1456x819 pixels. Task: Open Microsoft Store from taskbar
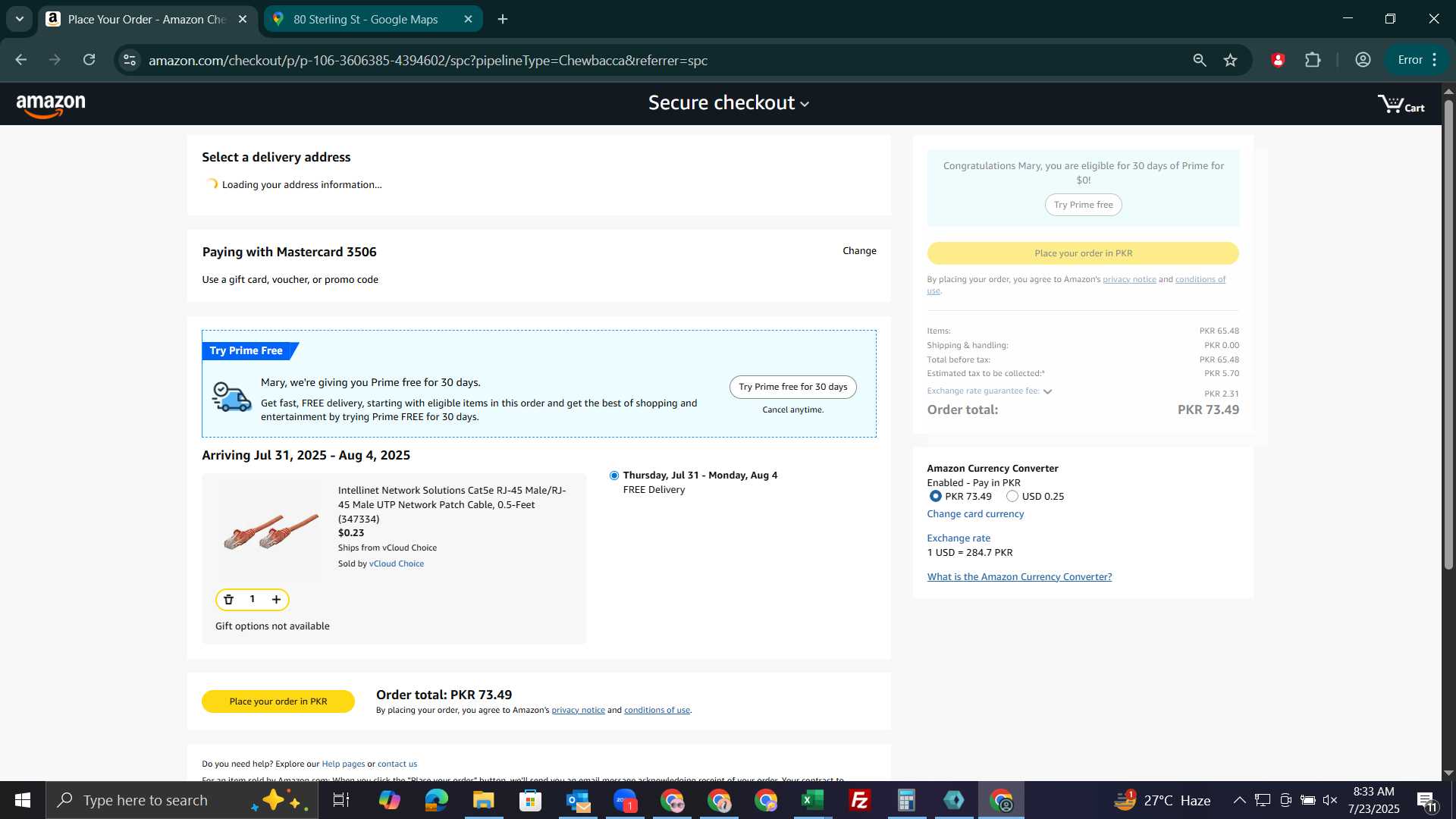click(x=530, y=800)
